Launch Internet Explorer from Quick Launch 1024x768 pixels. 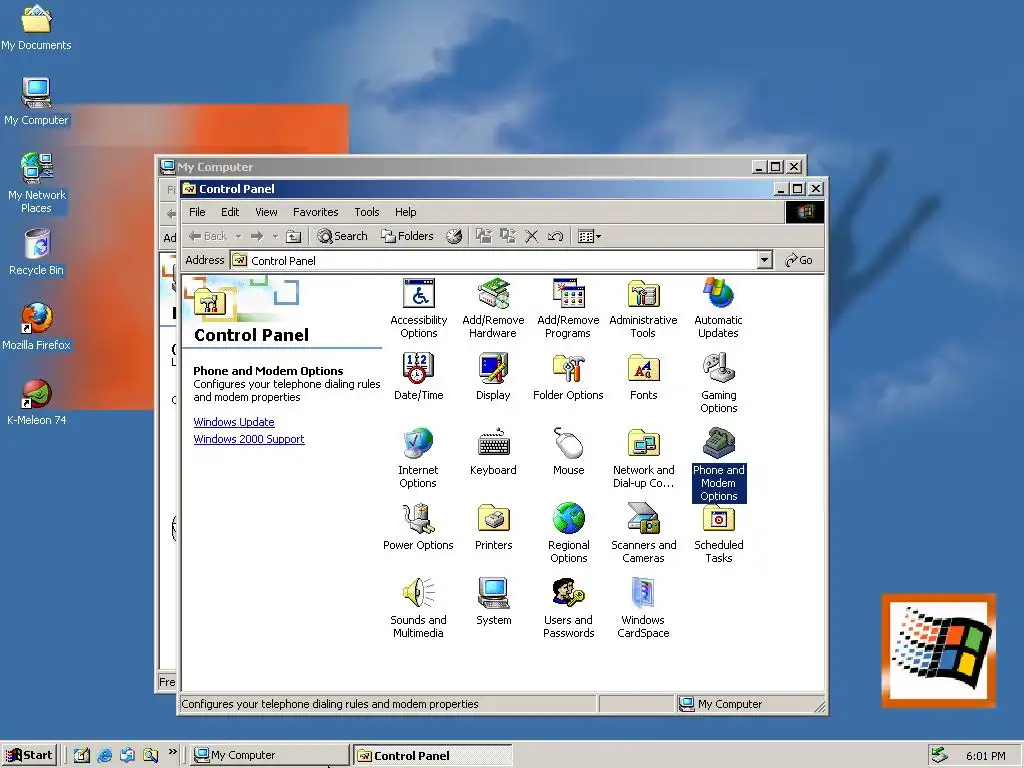coord(104,755)
